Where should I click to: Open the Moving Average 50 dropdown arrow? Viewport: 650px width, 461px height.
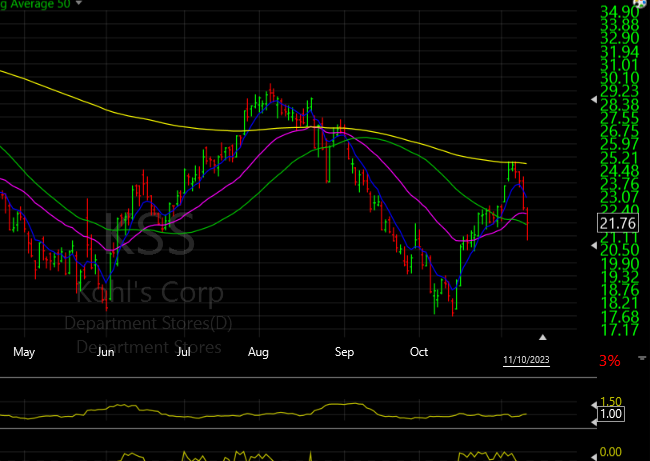click(78, 3)
